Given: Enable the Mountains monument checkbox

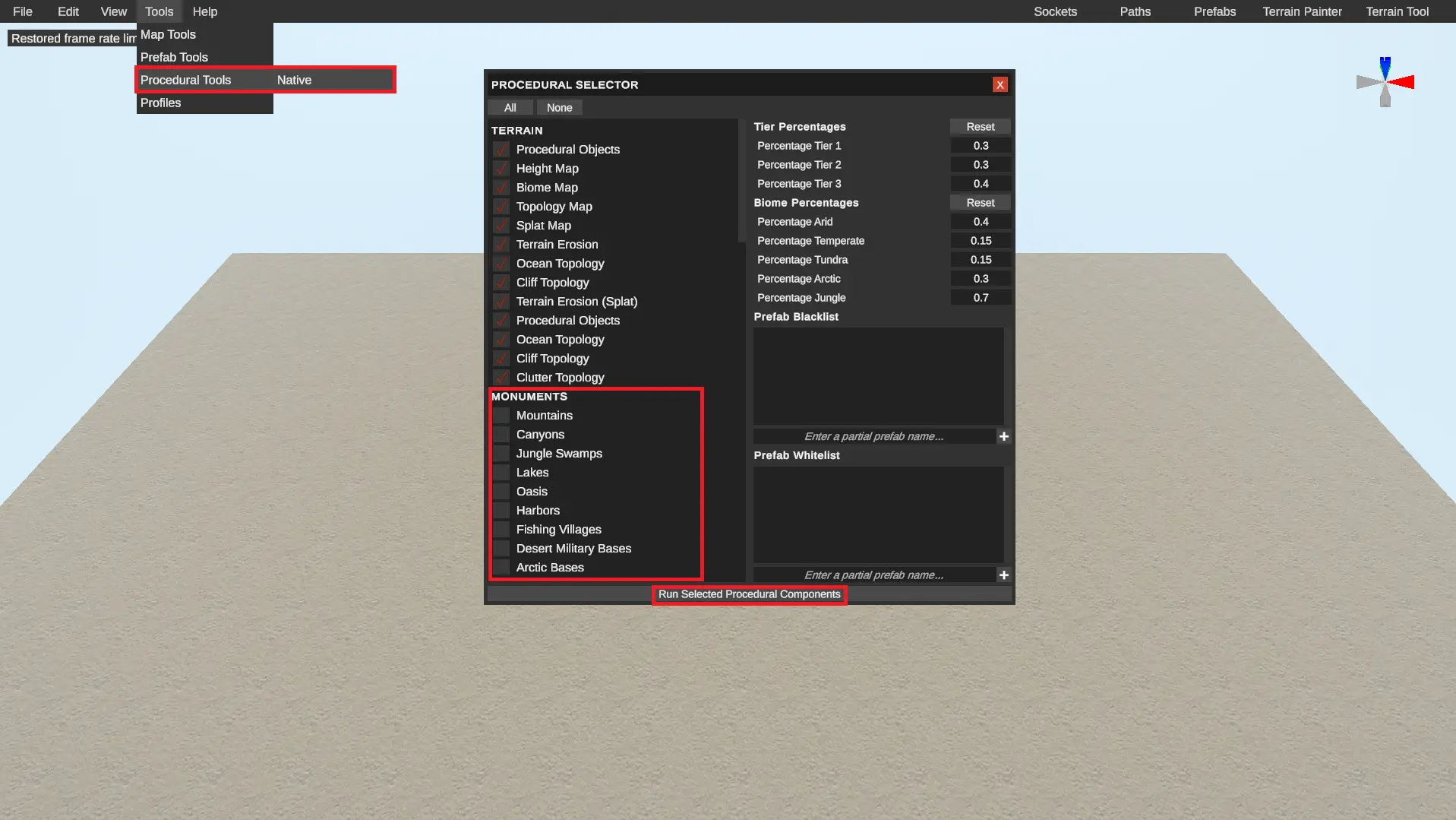Looking at the screenshot, I should [x=501, y=416].
